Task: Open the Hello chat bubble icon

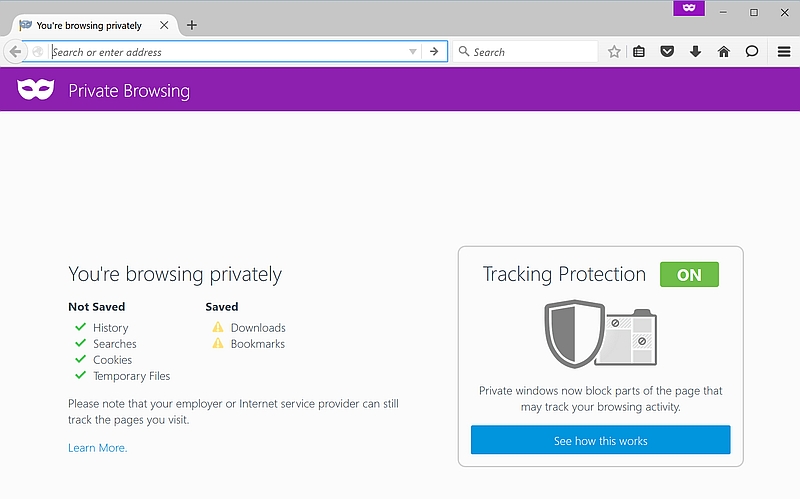Action: (752, 52)
